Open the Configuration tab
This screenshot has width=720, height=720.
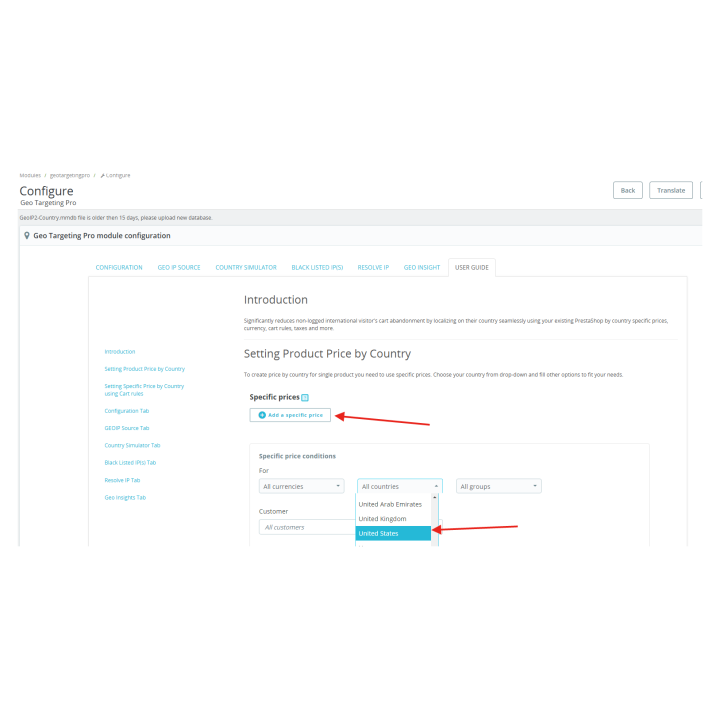(x=119, y=267)
